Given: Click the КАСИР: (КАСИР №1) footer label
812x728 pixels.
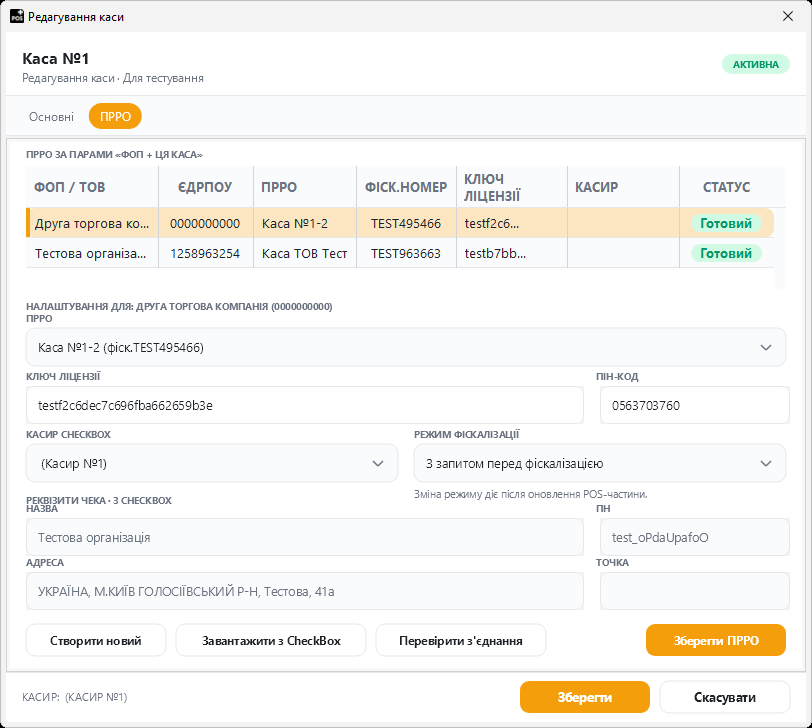Looking at the screenshot, I should coord(75,697).
